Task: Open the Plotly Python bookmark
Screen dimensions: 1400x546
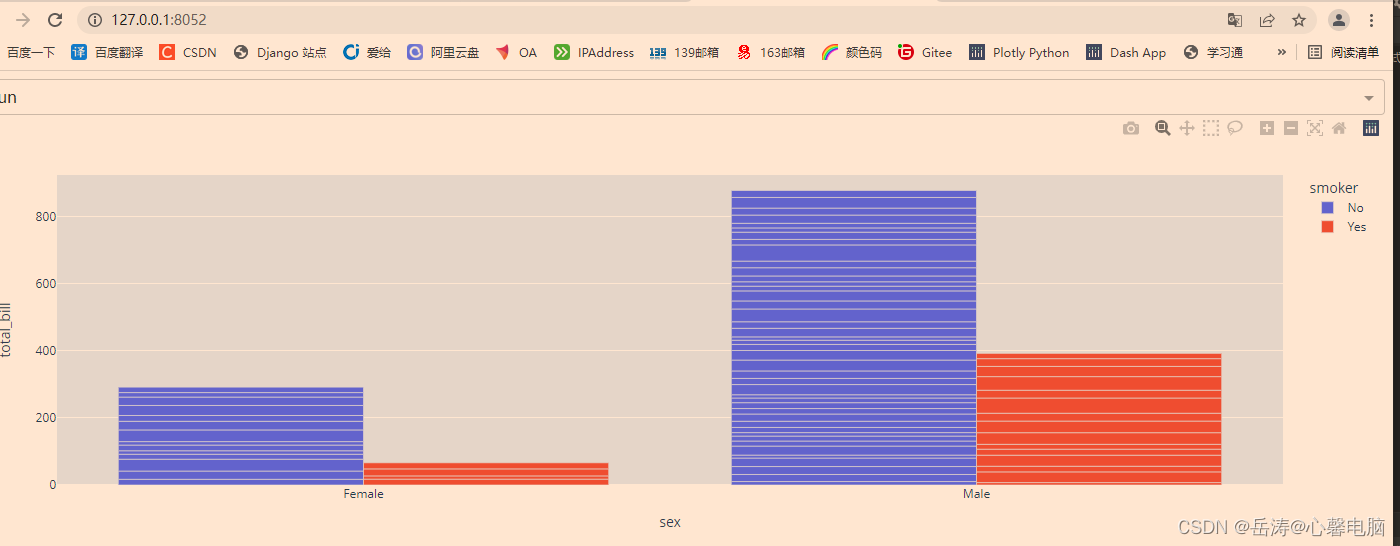Action: point(1019,52)
